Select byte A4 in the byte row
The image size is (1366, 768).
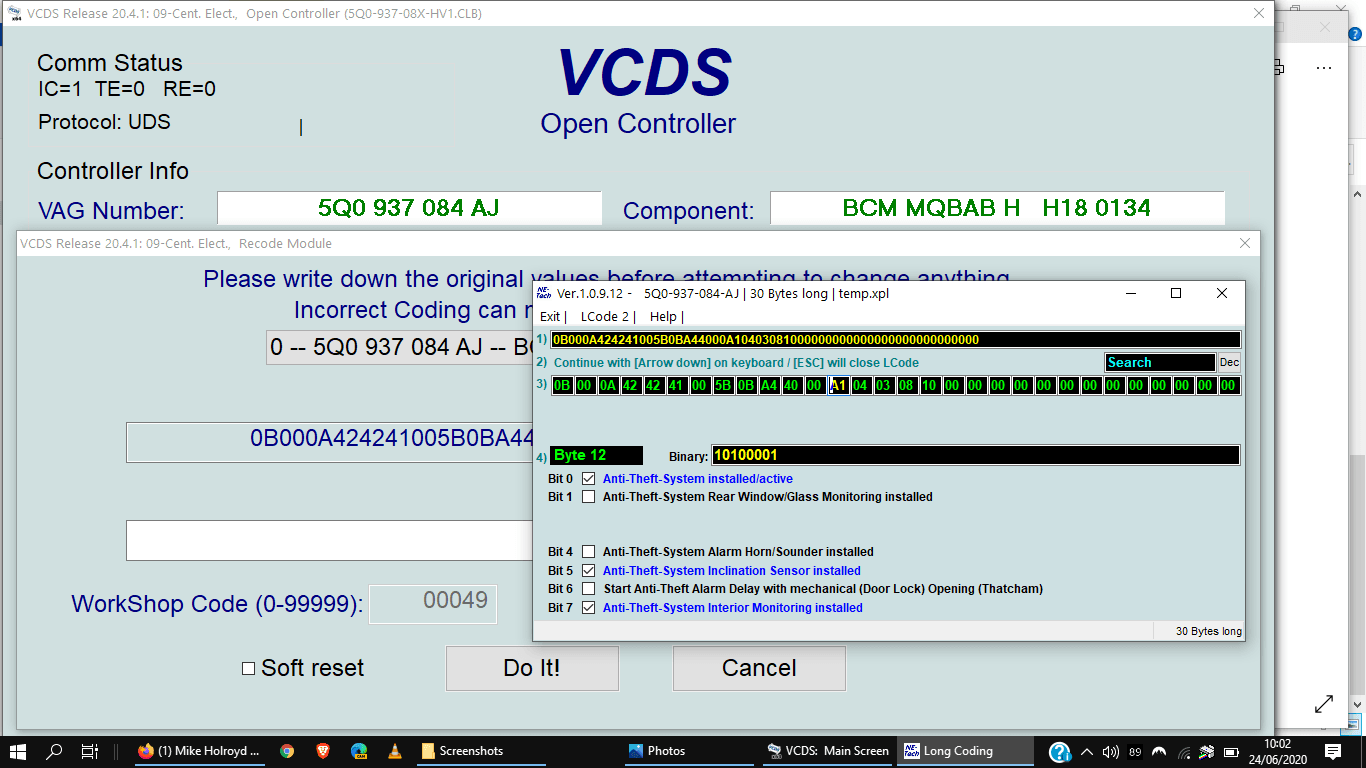point(769,386)
